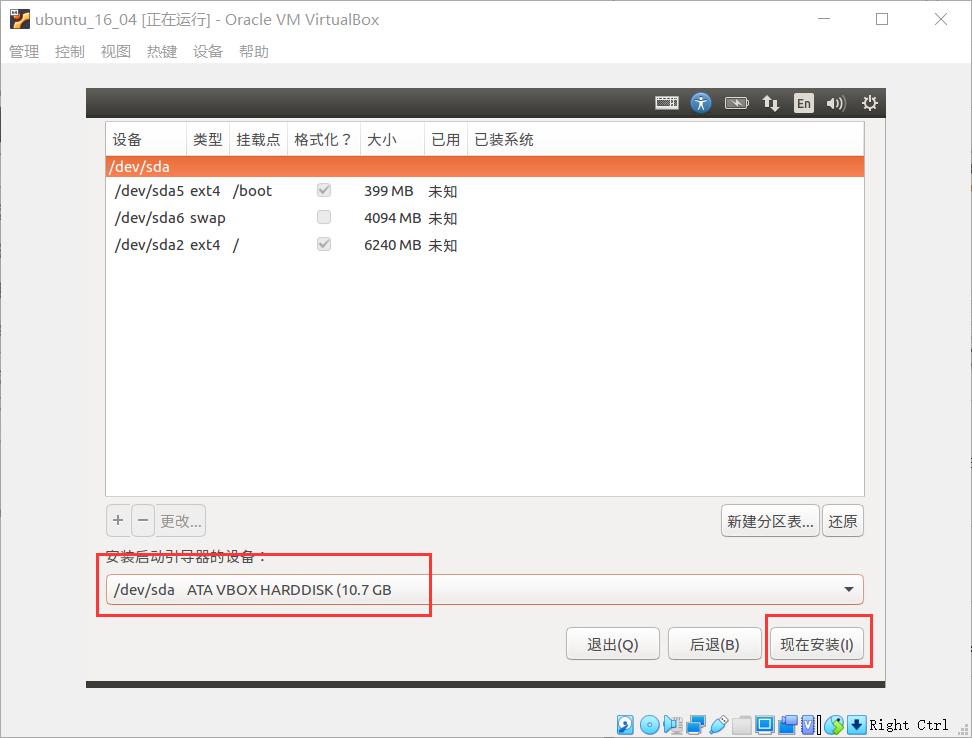
Task: Open the boot loader device dropdown
Action: pos(485,589)
